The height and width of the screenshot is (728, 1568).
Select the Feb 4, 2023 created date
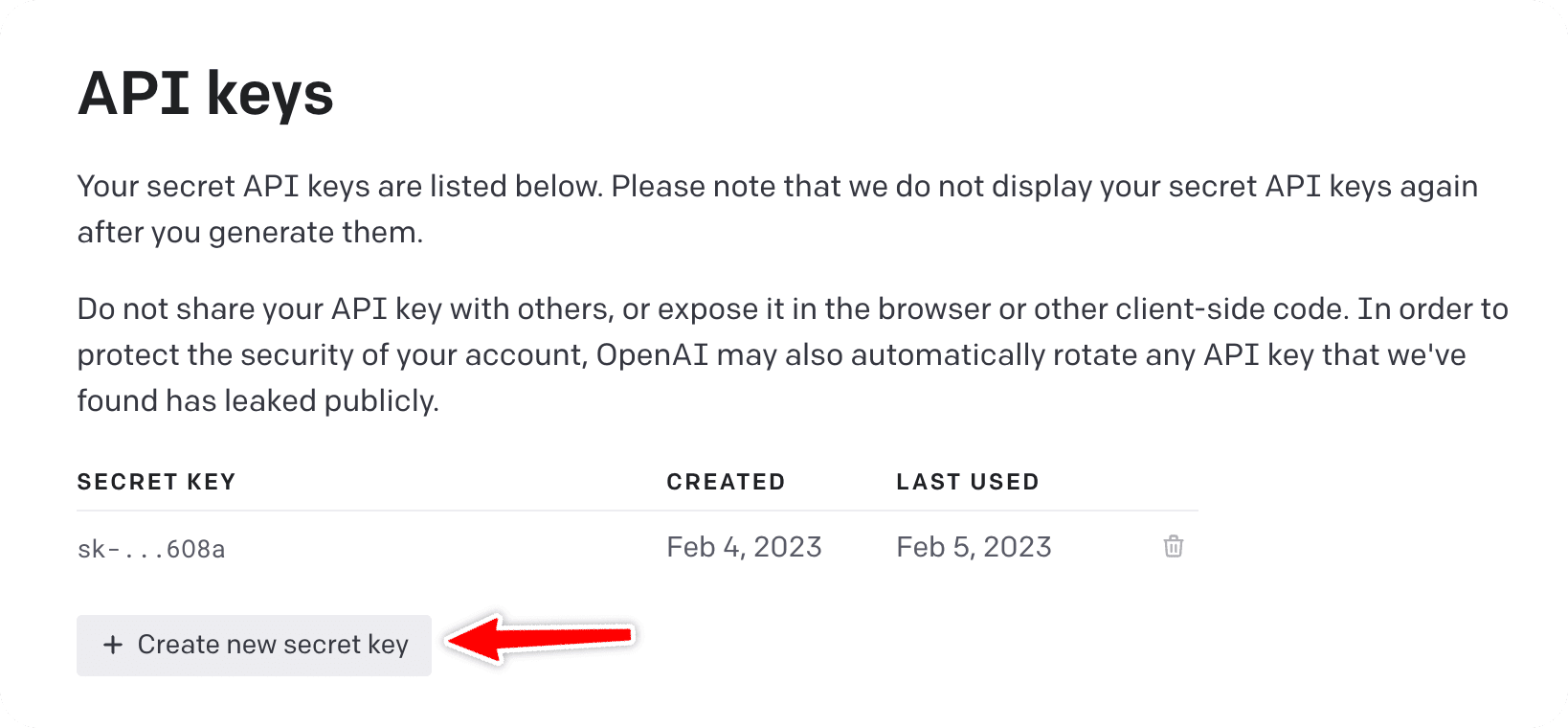point(744,546)
